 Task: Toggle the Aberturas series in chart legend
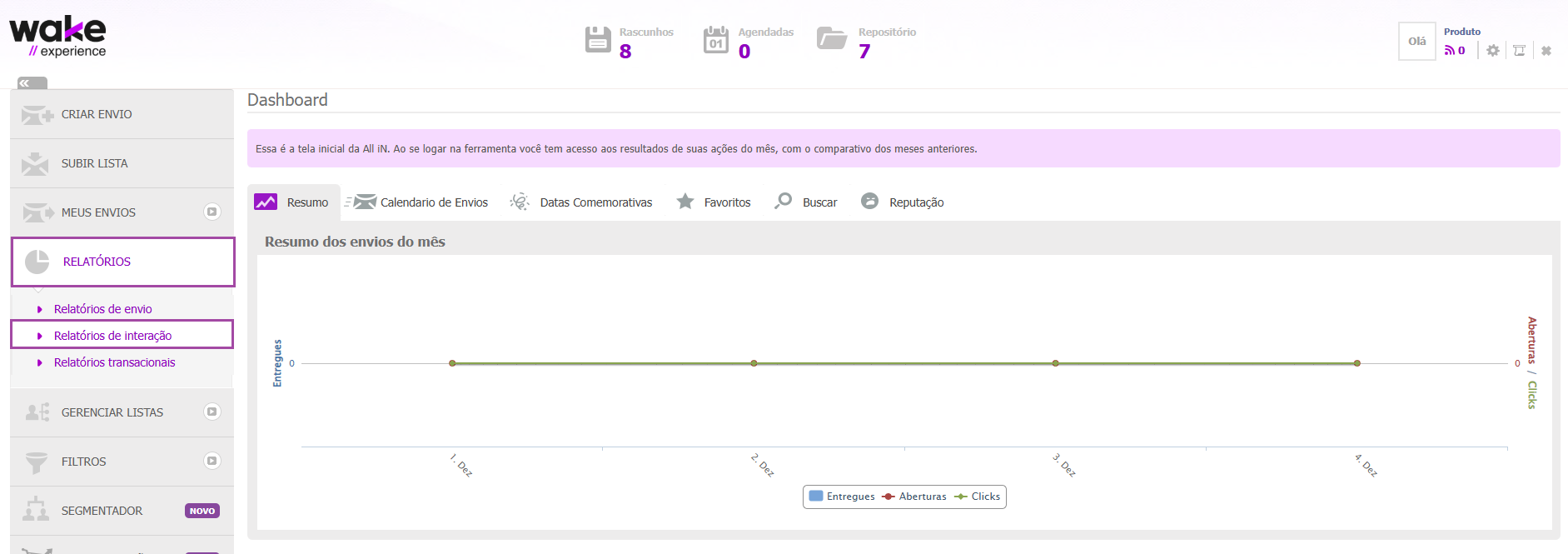[x=914, y=497]
